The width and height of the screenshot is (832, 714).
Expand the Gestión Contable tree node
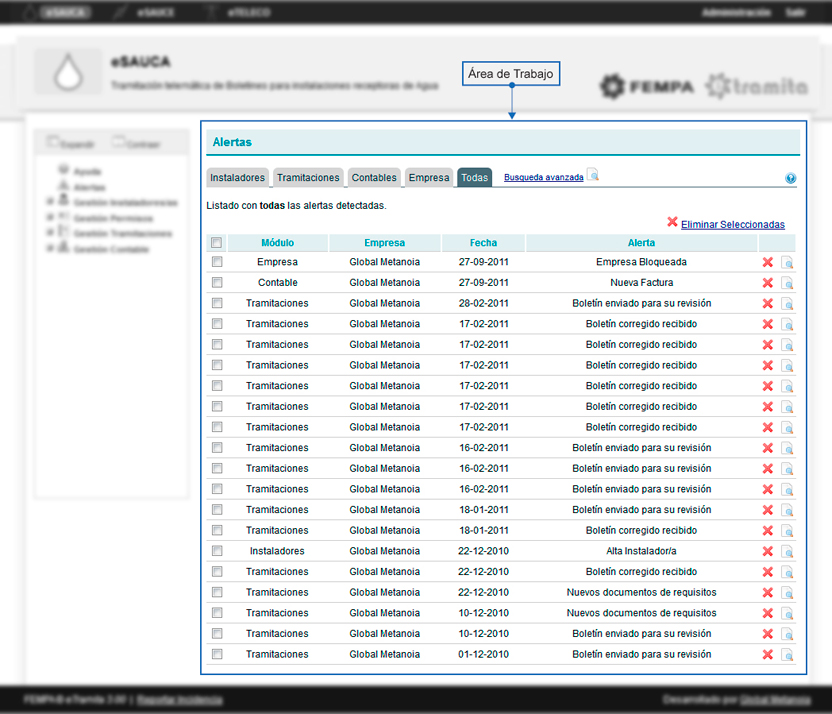pos(49,248)
